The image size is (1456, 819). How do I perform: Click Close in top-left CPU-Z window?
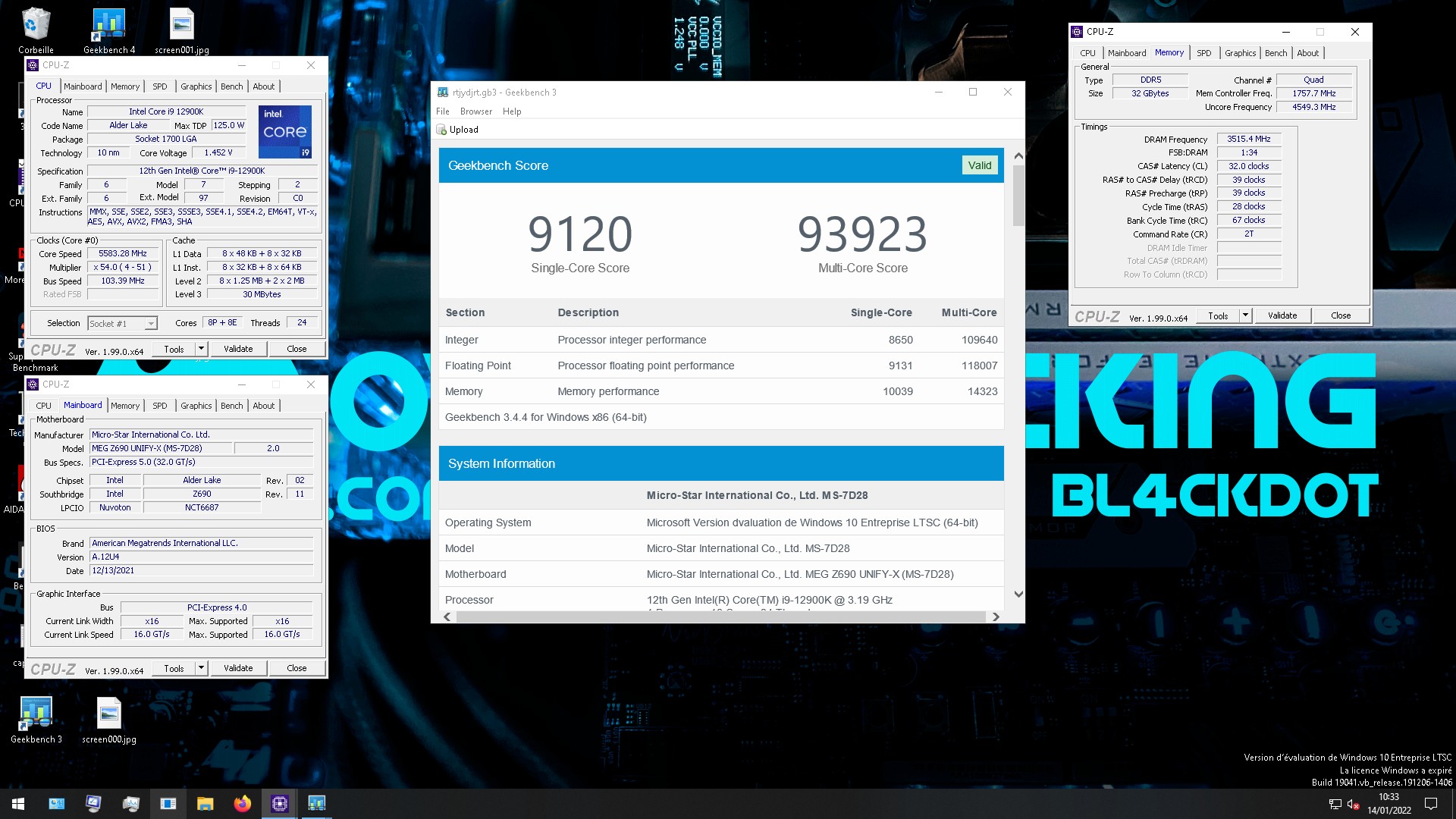pyautogui.click(x=297, y=349)
